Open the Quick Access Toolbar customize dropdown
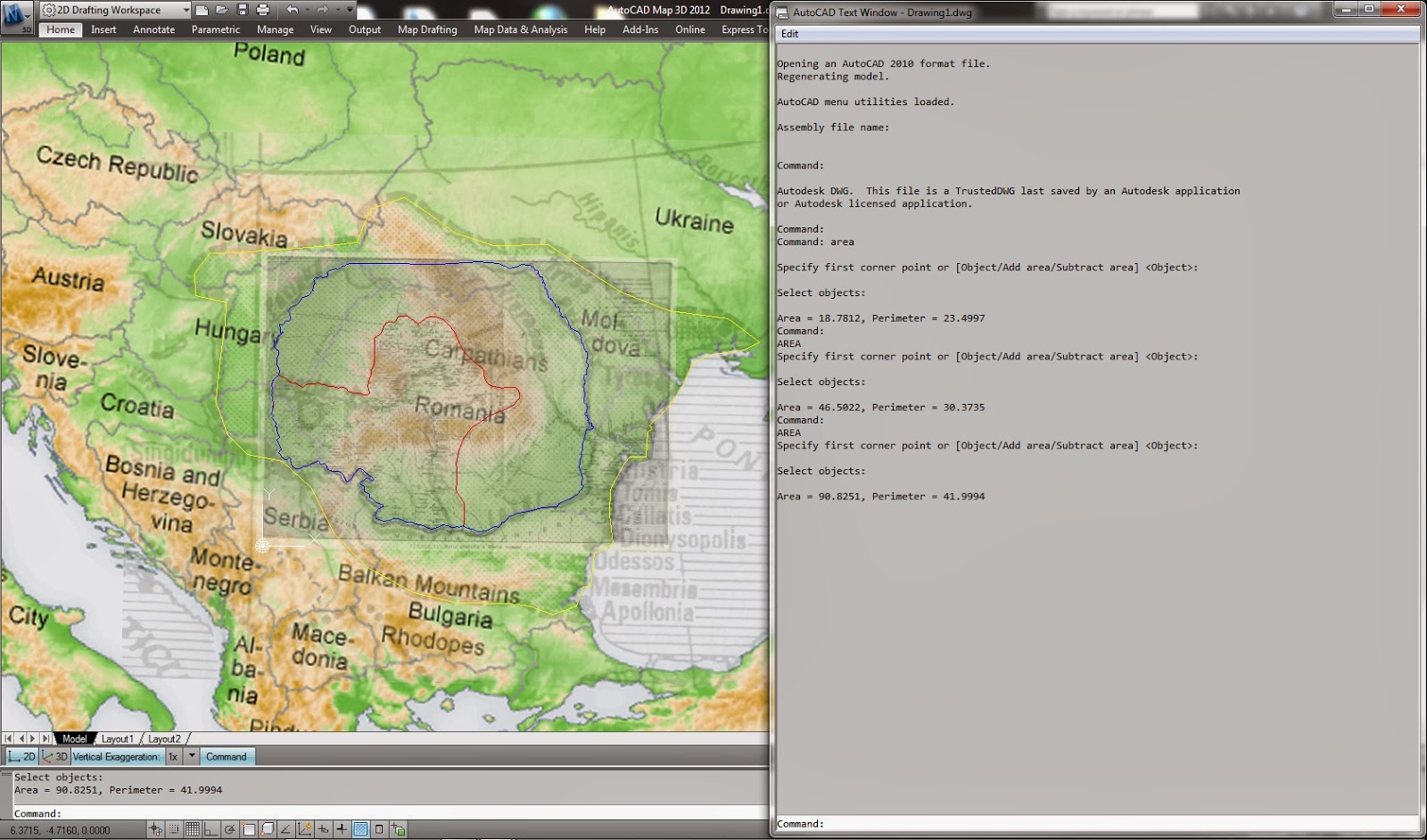This screenshot has width=1427, height=840. 350,10
